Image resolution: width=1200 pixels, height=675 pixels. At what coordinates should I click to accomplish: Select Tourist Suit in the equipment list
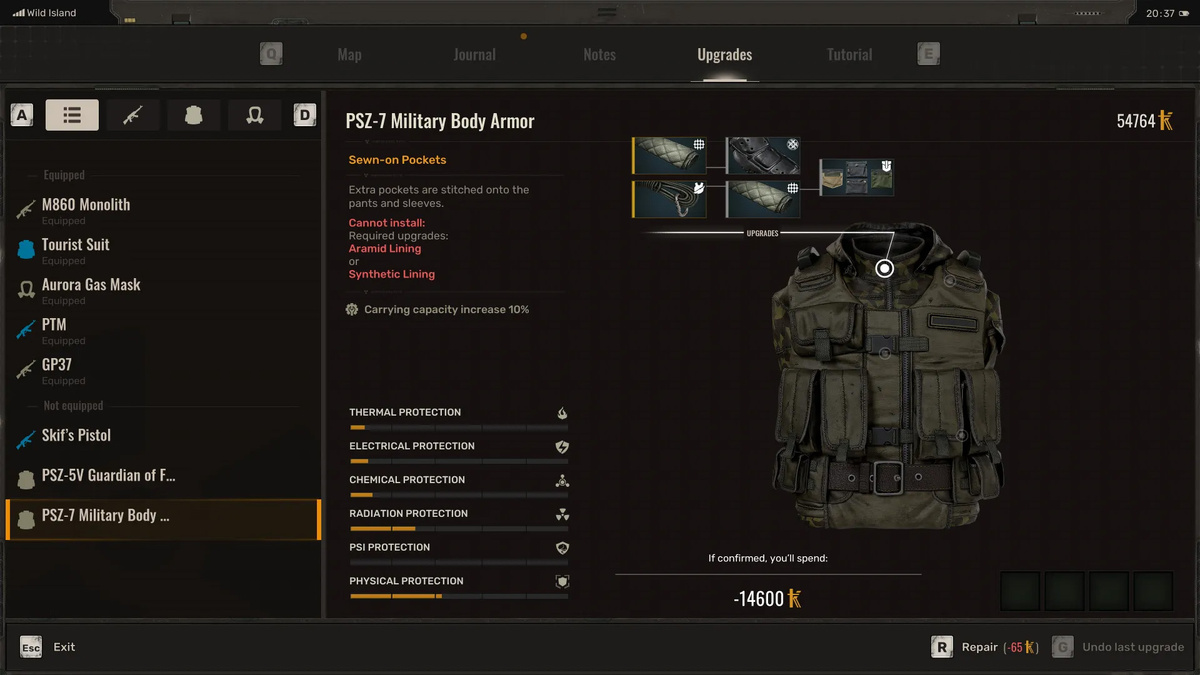coord(163,249)
